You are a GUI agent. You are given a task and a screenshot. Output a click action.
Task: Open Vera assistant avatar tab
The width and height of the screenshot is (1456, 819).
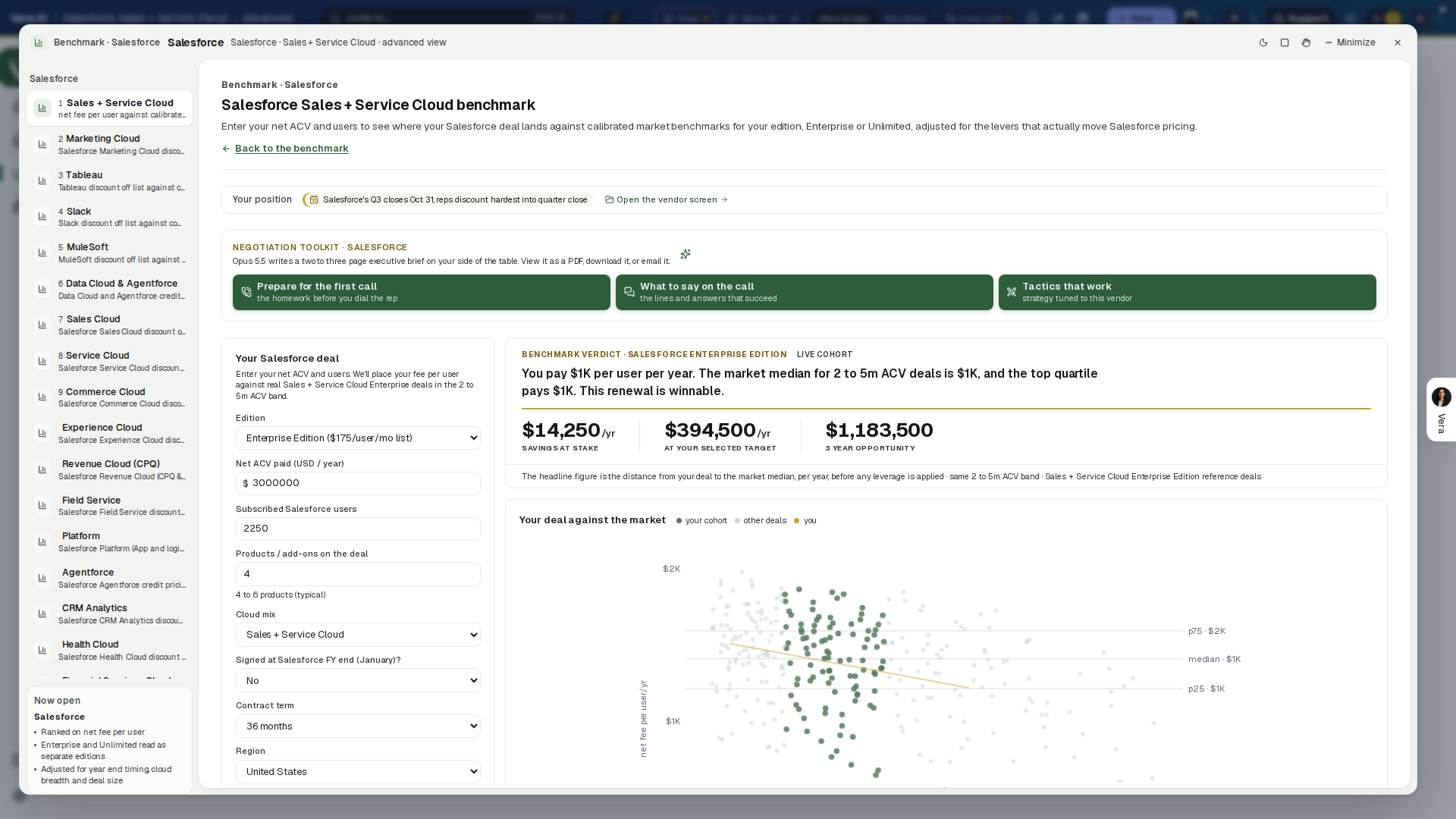[1441, 409]
